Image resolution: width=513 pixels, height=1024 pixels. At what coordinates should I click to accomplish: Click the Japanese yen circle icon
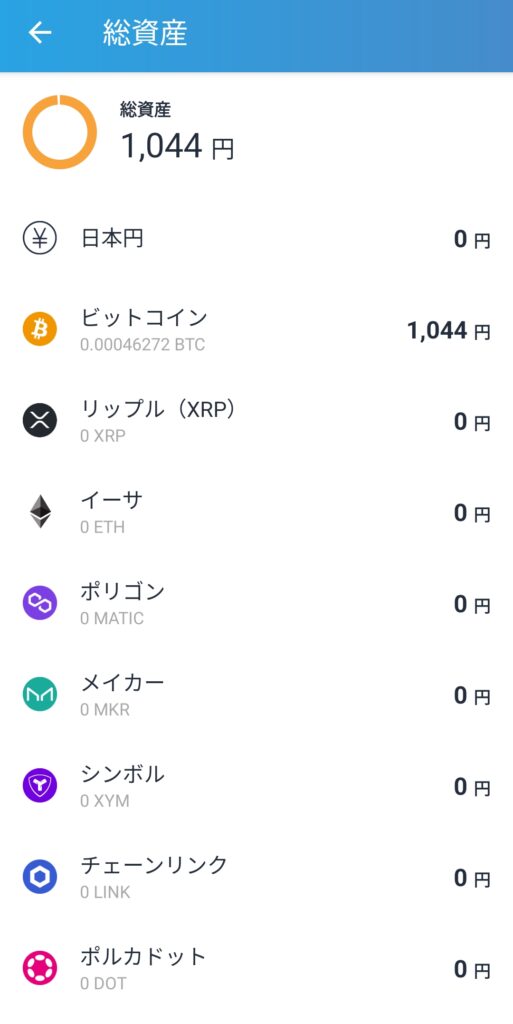point(40,238)
